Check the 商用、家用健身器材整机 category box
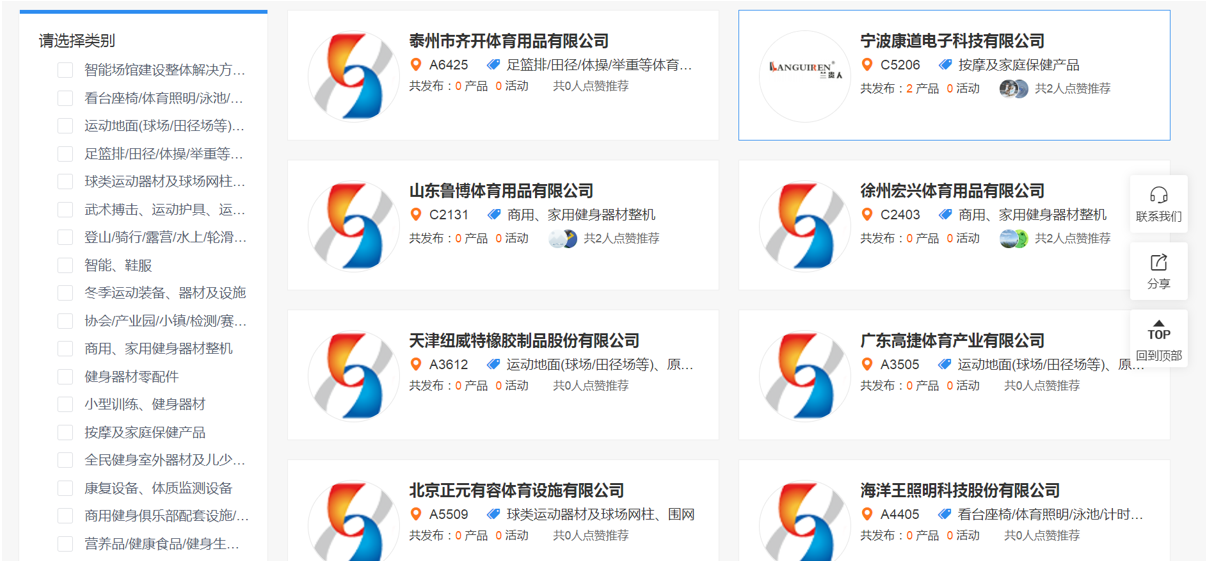This screenshot has width=1206, height=567. click(x=65, y=349)
